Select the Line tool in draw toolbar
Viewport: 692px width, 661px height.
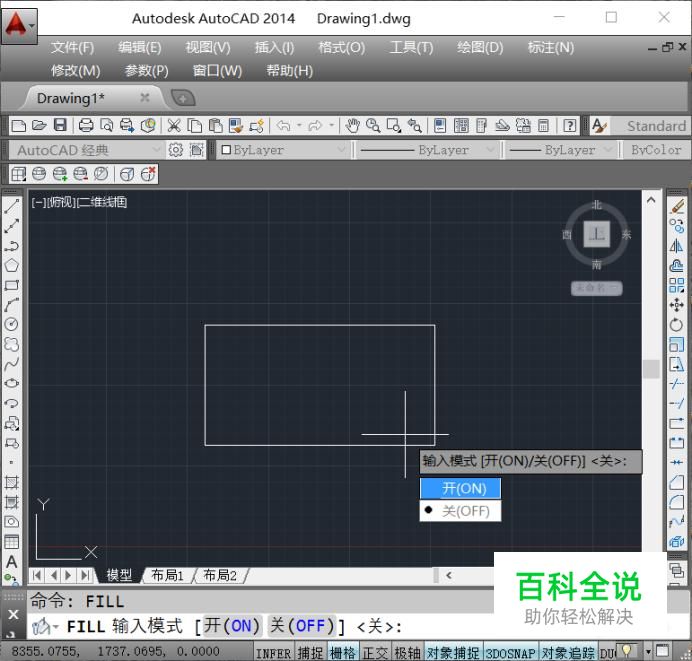11,207
